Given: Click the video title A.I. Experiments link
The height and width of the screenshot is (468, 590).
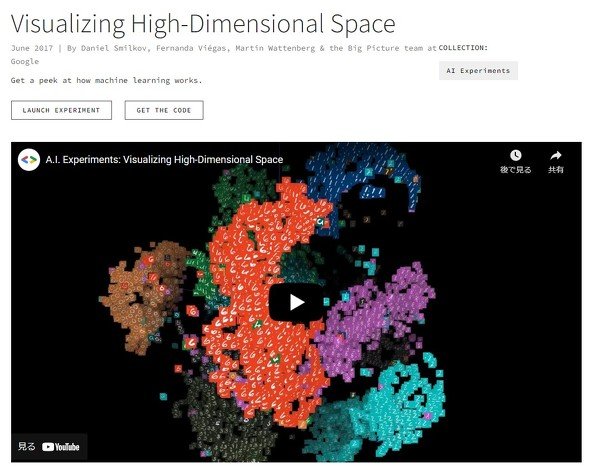Looking at the screenshot, I should [164, 160].
